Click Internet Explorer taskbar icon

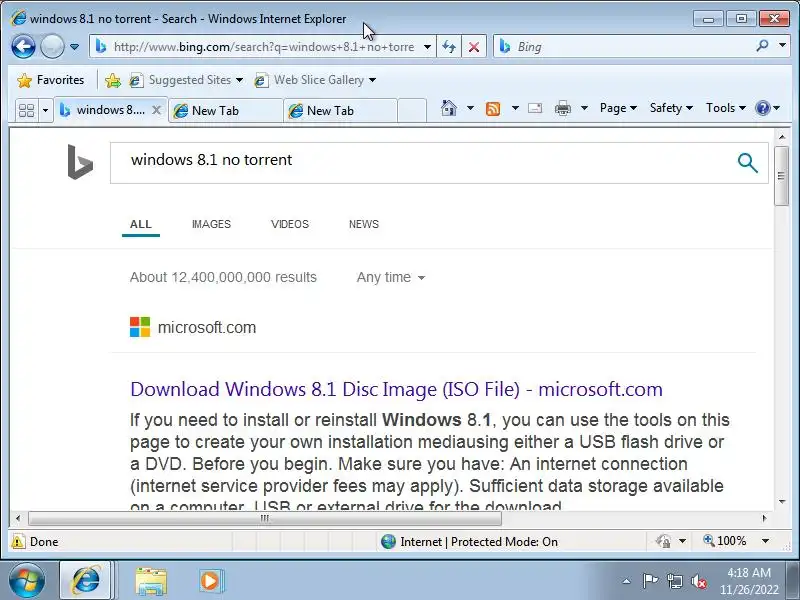pyautogui.click(x=86, y=581)
